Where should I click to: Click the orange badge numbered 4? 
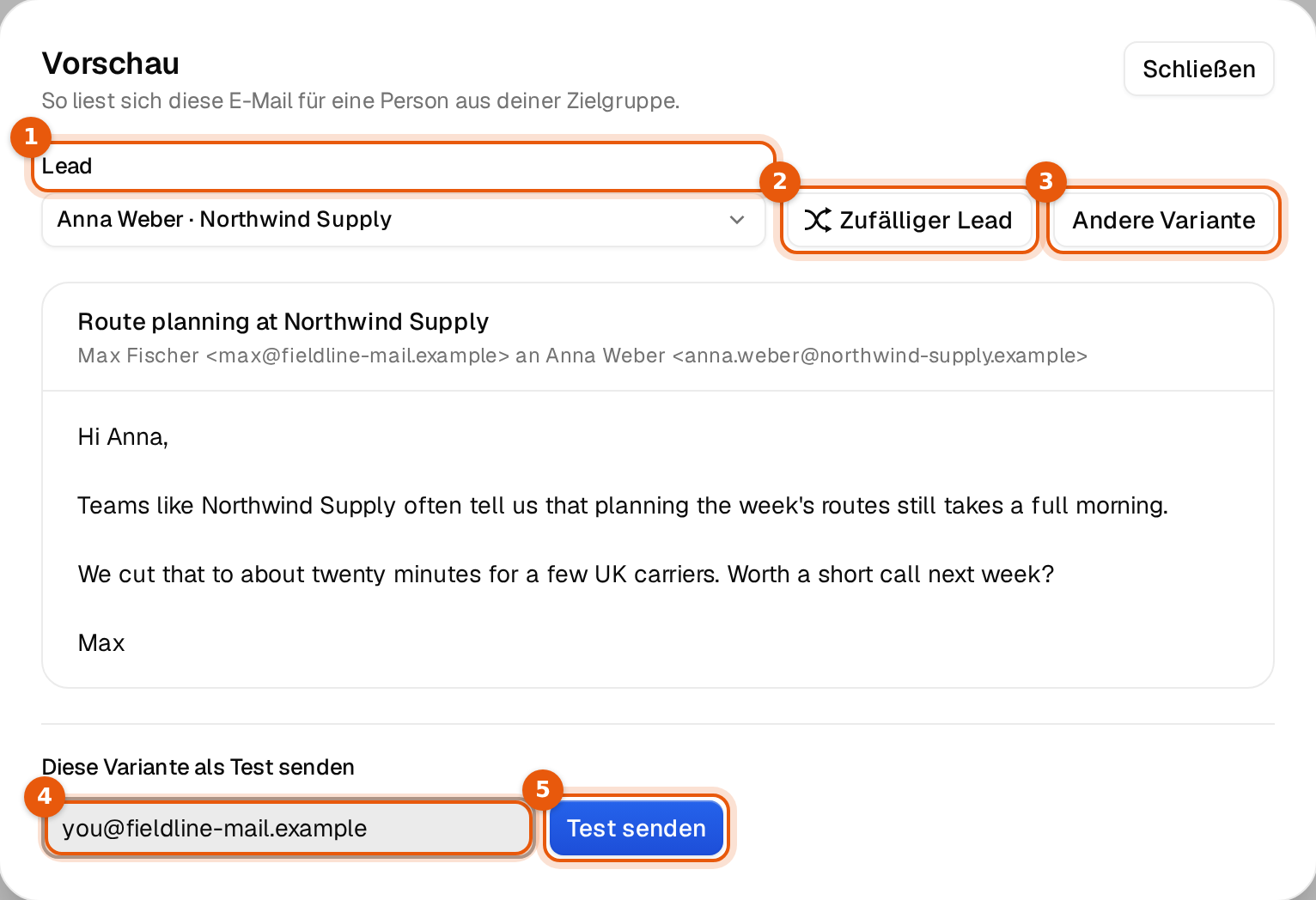45,796
